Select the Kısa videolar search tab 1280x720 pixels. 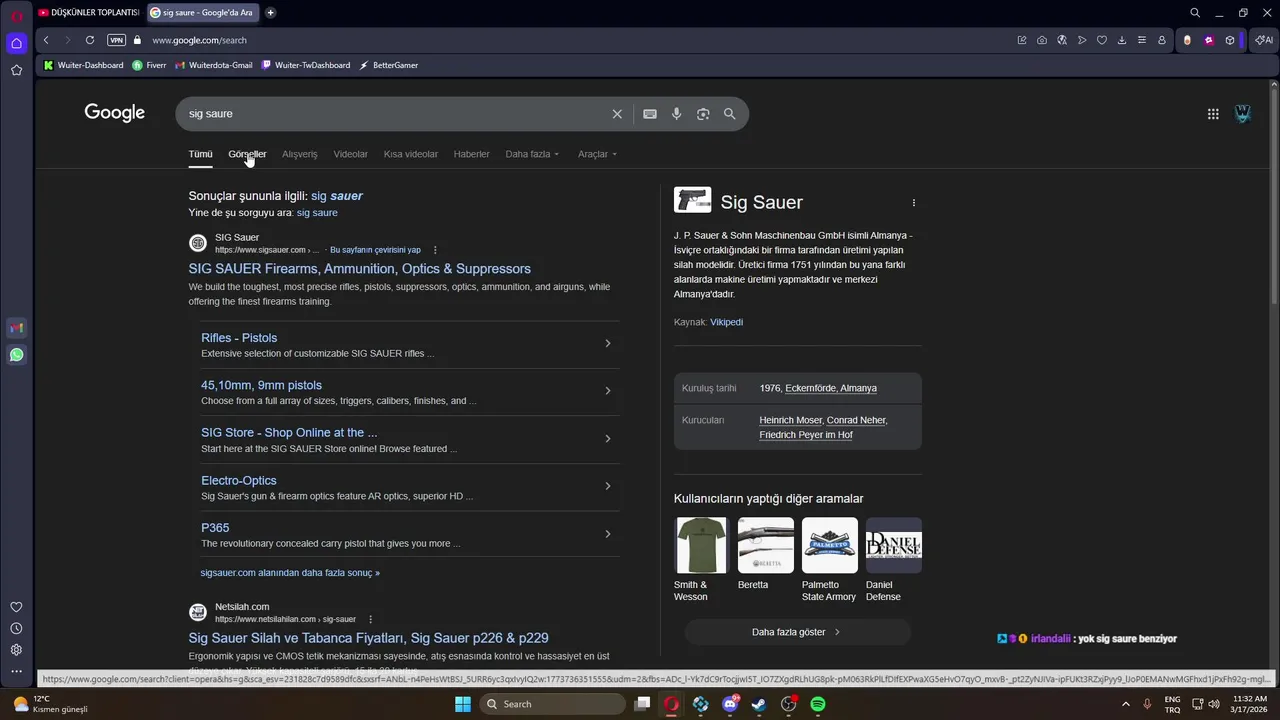click(x=411, y=154)
